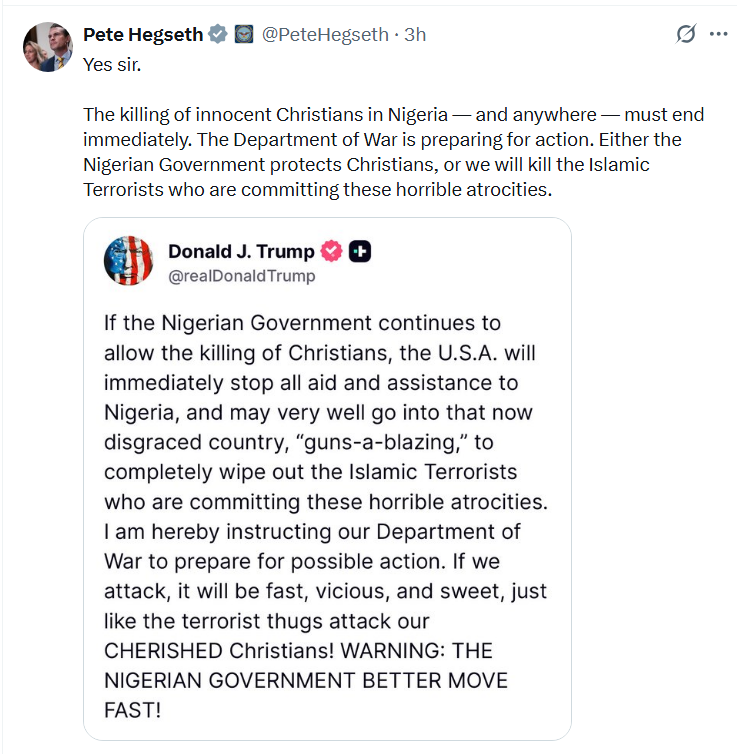Click the Pete Hegseth display name
737x754 pixels.
point(142,34)
